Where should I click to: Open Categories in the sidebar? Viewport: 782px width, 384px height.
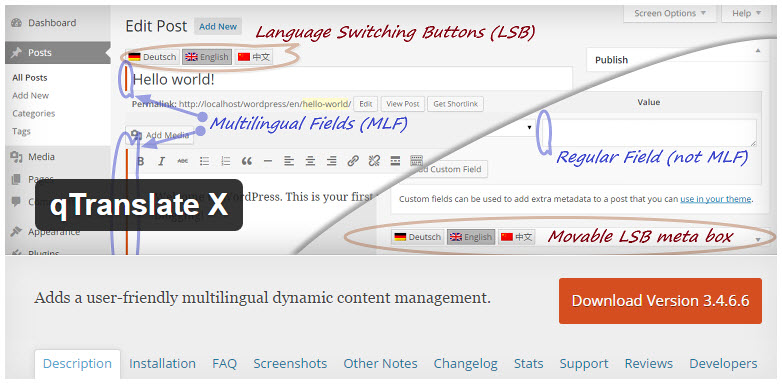tap(33, 113)
